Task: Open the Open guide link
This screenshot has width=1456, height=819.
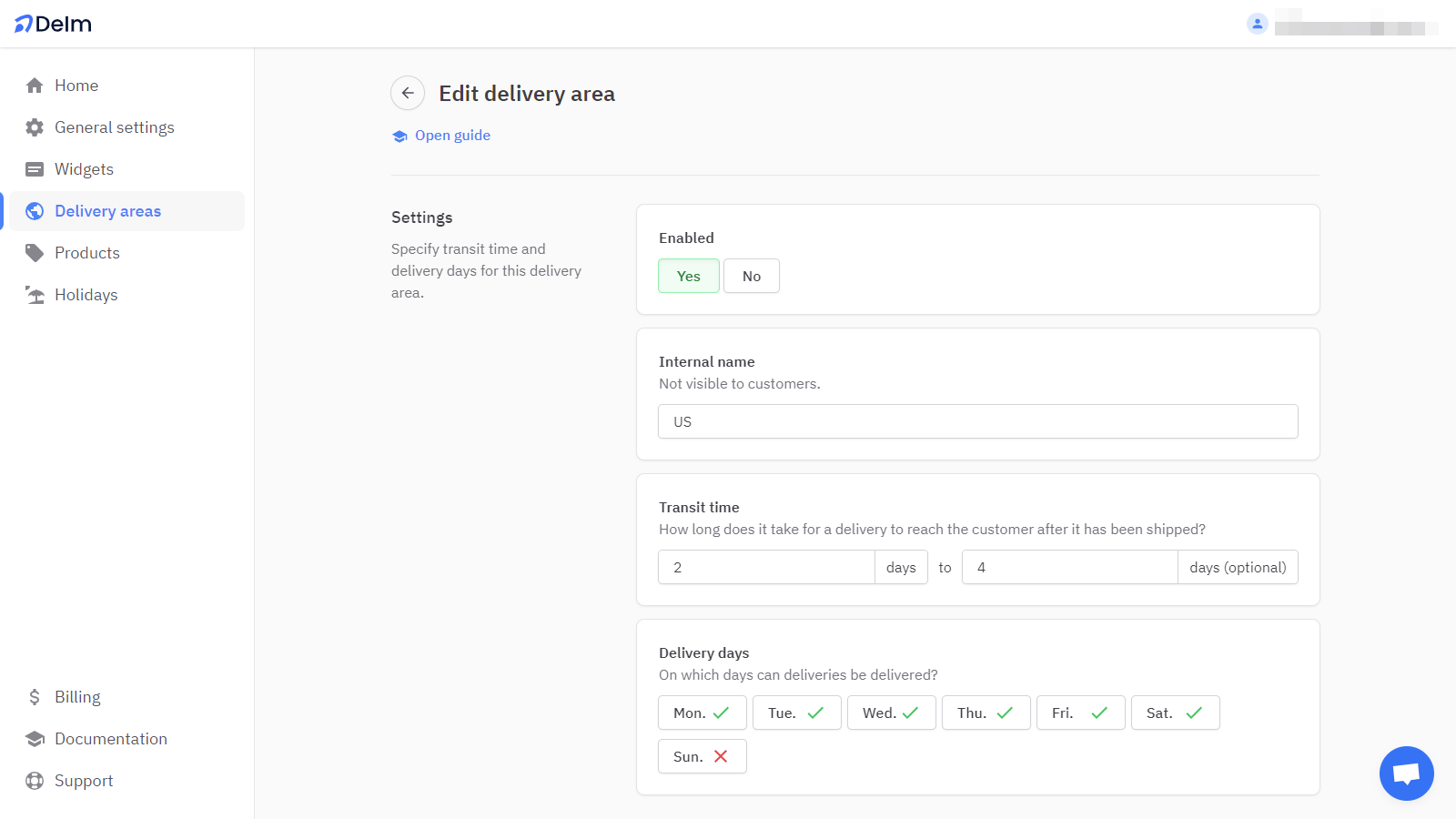Action: (452, 135)
